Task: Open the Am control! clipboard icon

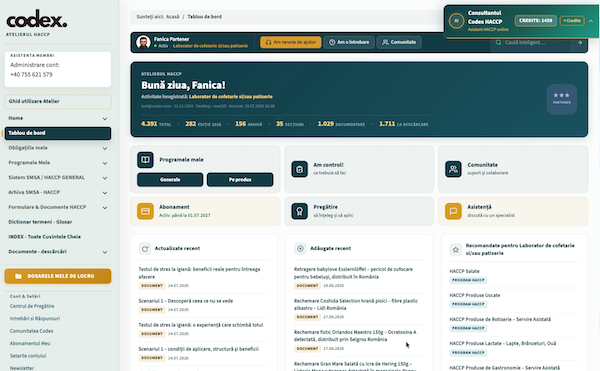Action: coord(299,169)
